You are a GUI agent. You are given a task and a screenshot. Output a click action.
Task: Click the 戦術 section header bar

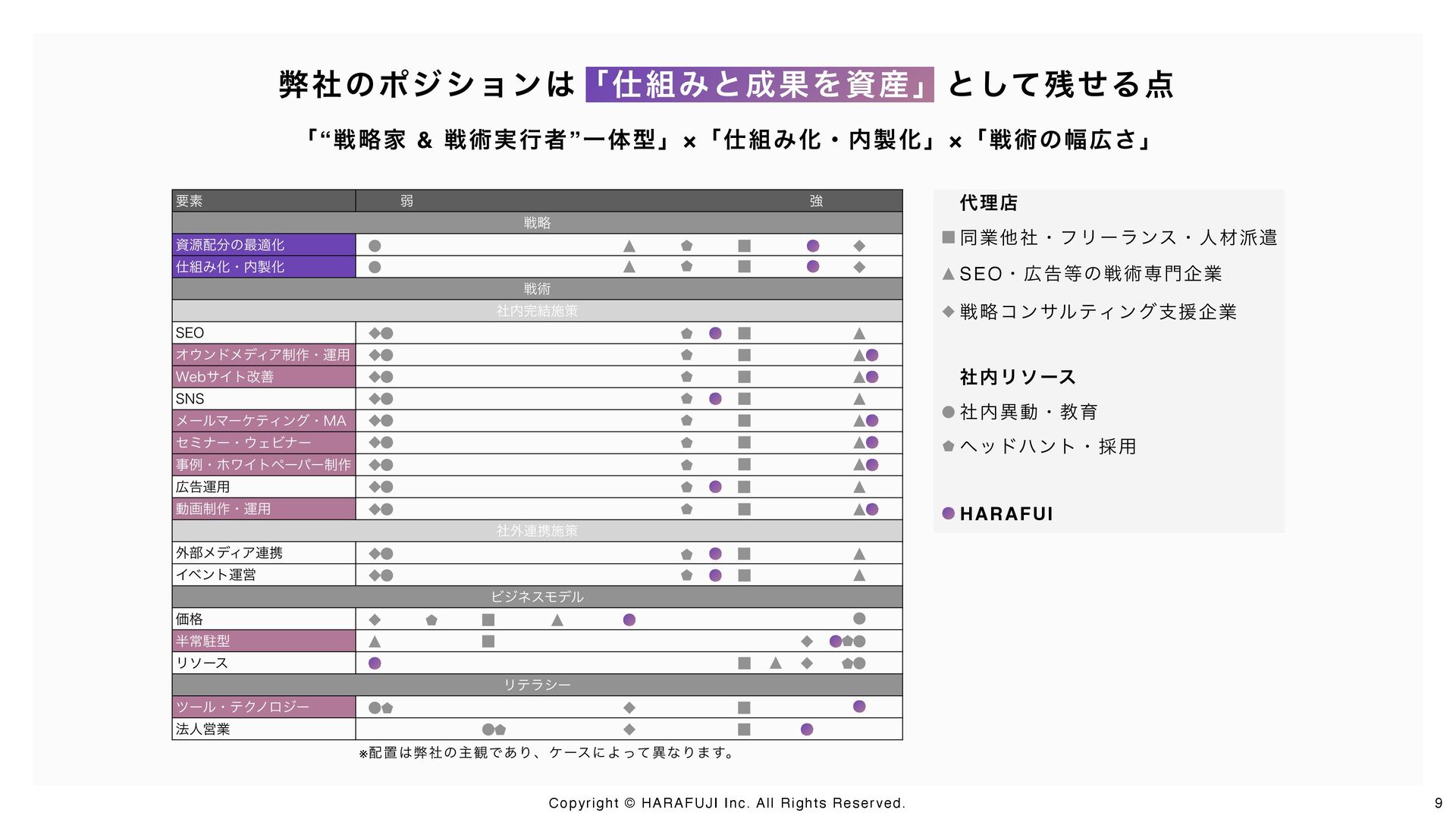537,289
